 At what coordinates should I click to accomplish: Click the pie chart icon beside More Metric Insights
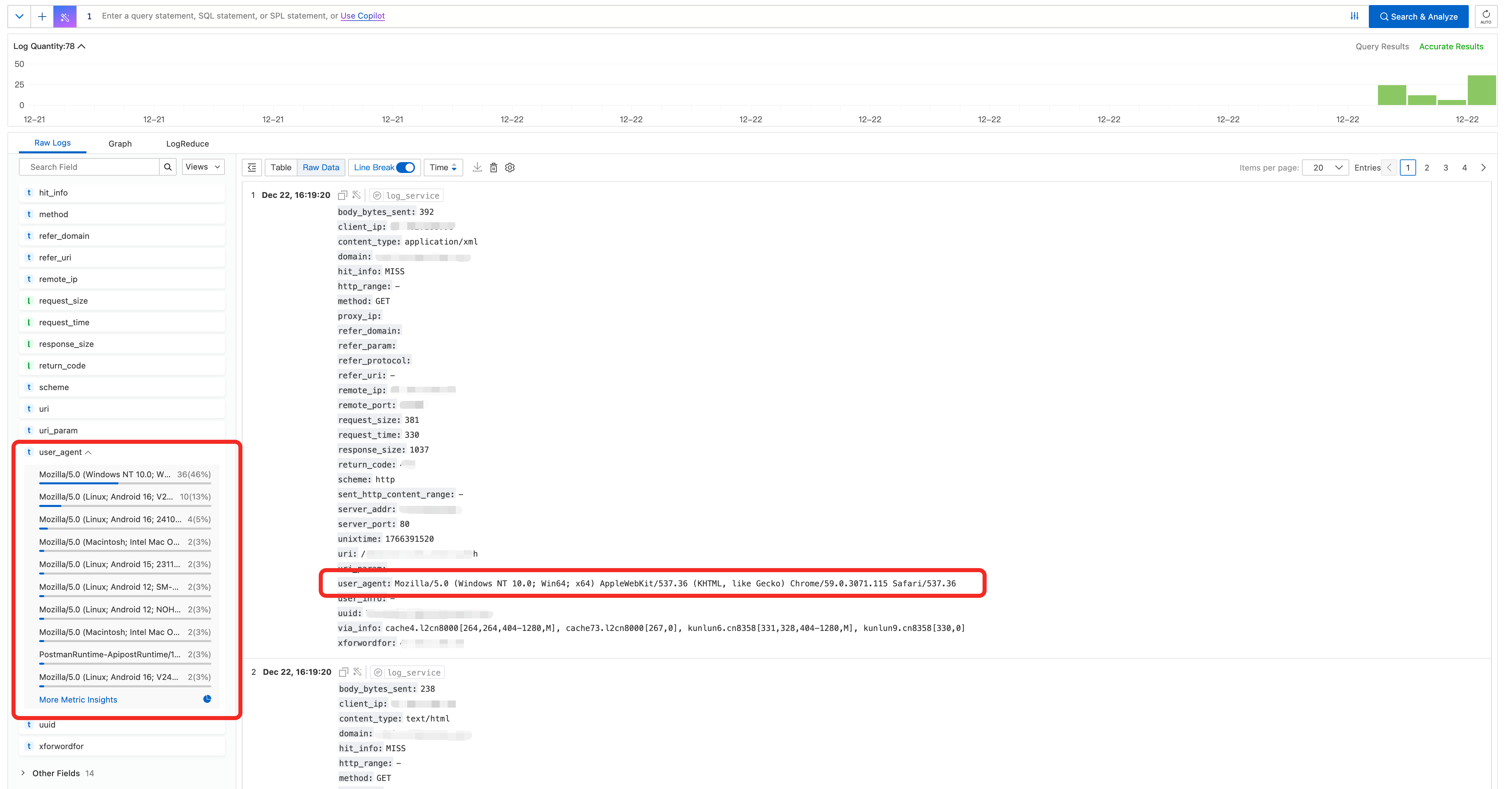207,698
